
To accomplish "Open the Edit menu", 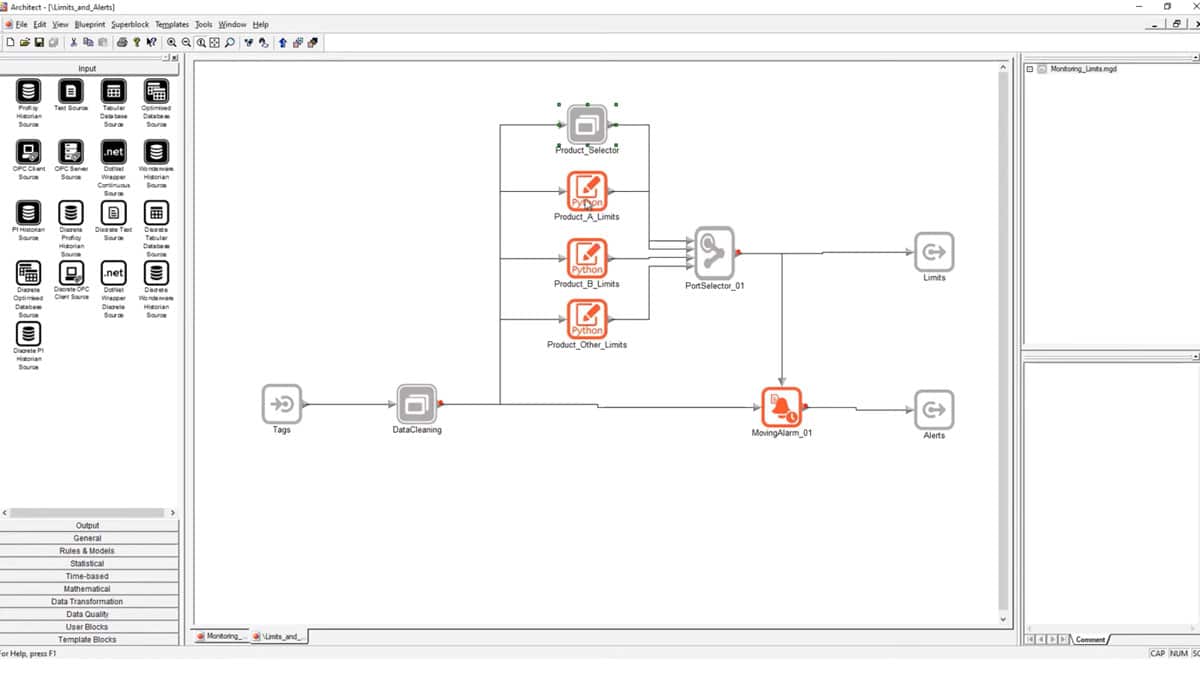I will (x=40, y=24).
